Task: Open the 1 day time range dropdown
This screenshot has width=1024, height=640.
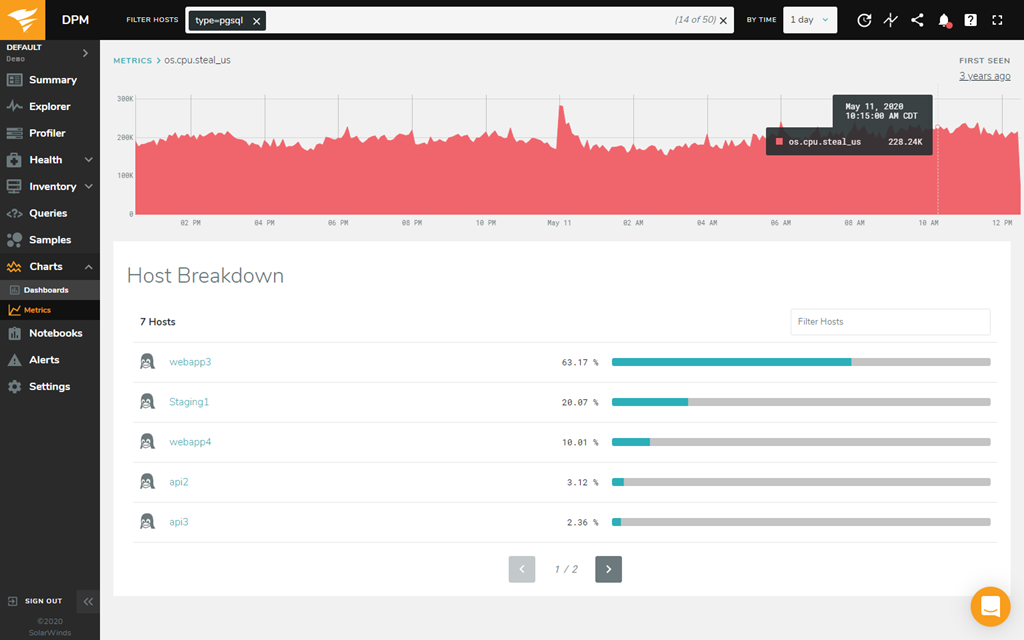Action: click(809, 20)
